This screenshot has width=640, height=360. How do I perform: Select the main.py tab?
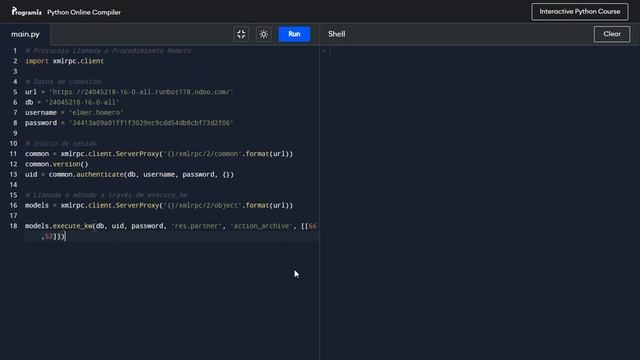(x=25, y=34)
